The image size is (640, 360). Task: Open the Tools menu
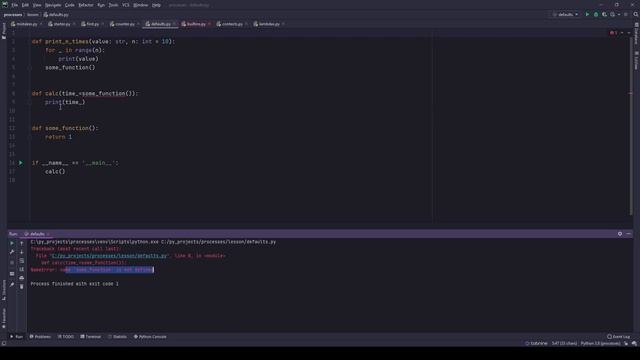coord(113,5)
